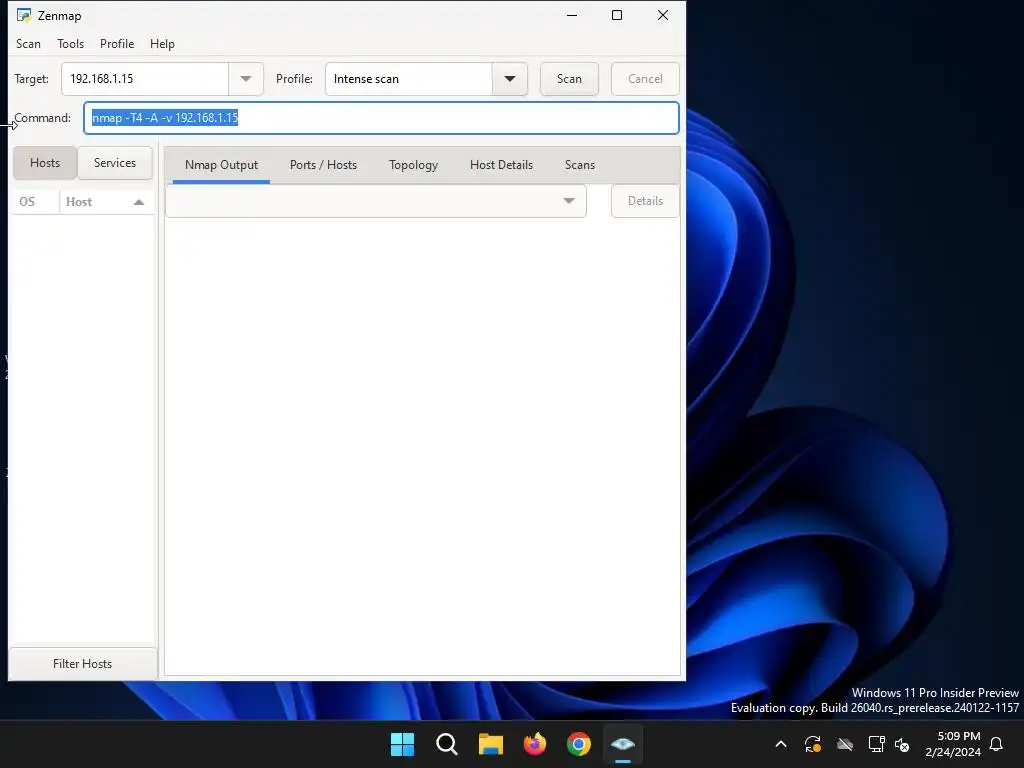Screen dimensions: 1024x768
Task: Select the Services view button
Action: point(115,163)
